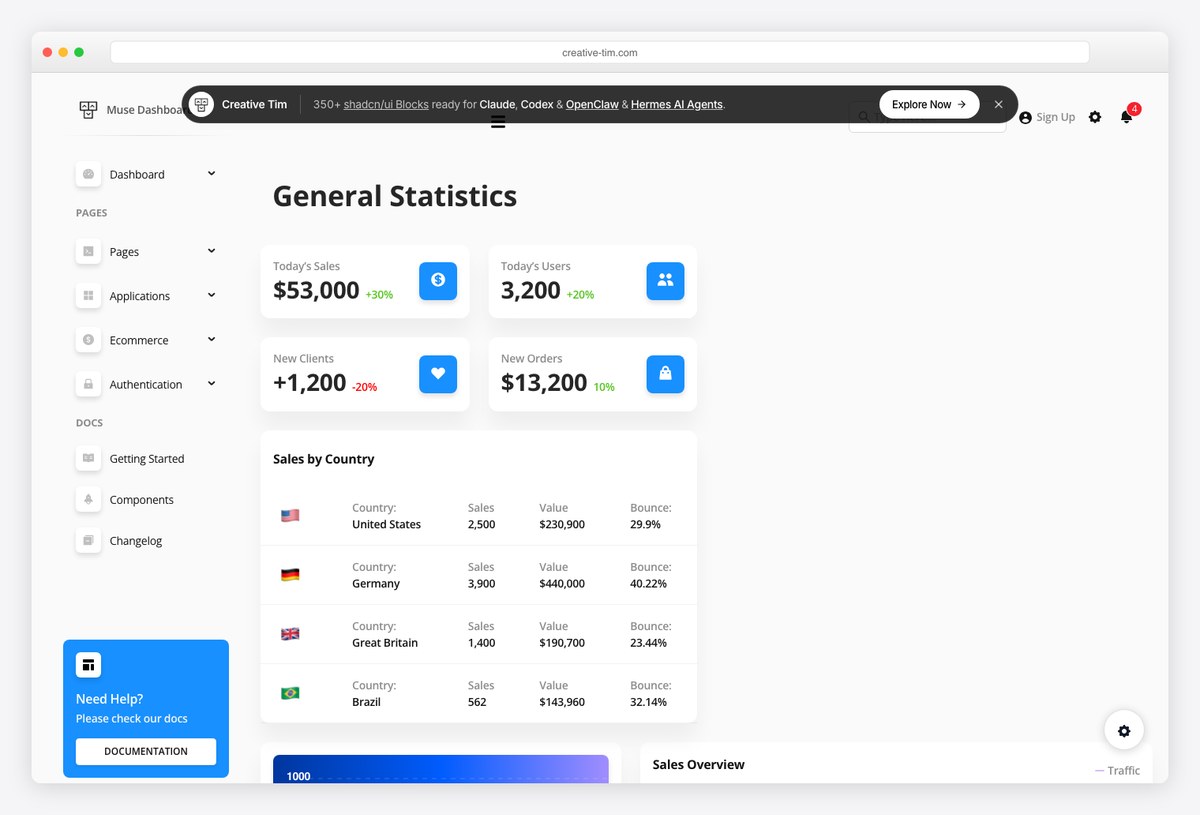Screen dimensions: 1200x815
Task: Click the Germany flag
Action: [x=290, y=575]
